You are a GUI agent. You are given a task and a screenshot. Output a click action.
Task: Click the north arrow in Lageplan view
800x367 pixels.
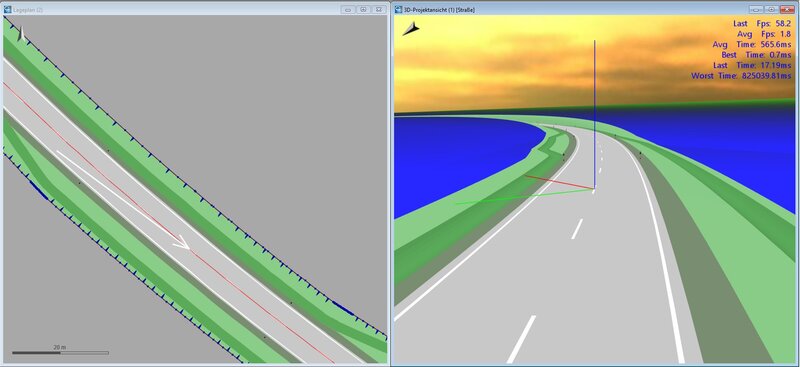21,34
